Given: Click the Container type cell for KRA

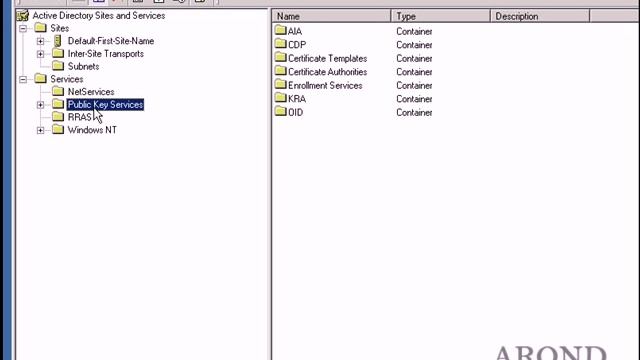Looking at the screenshot, I should (x=414, y=99).
